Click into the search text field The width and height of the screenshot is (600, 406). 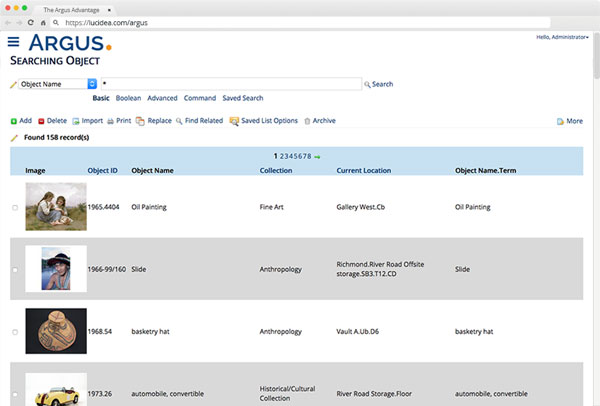(230, 84)
